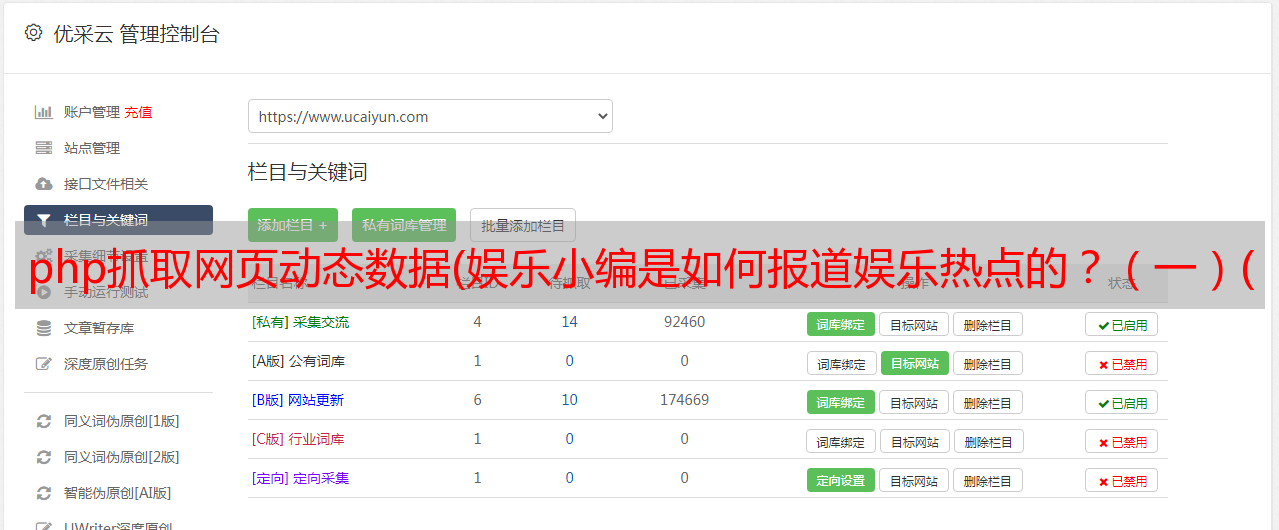Click refresh icon beside 智能伪原创[AI版]

43,493
